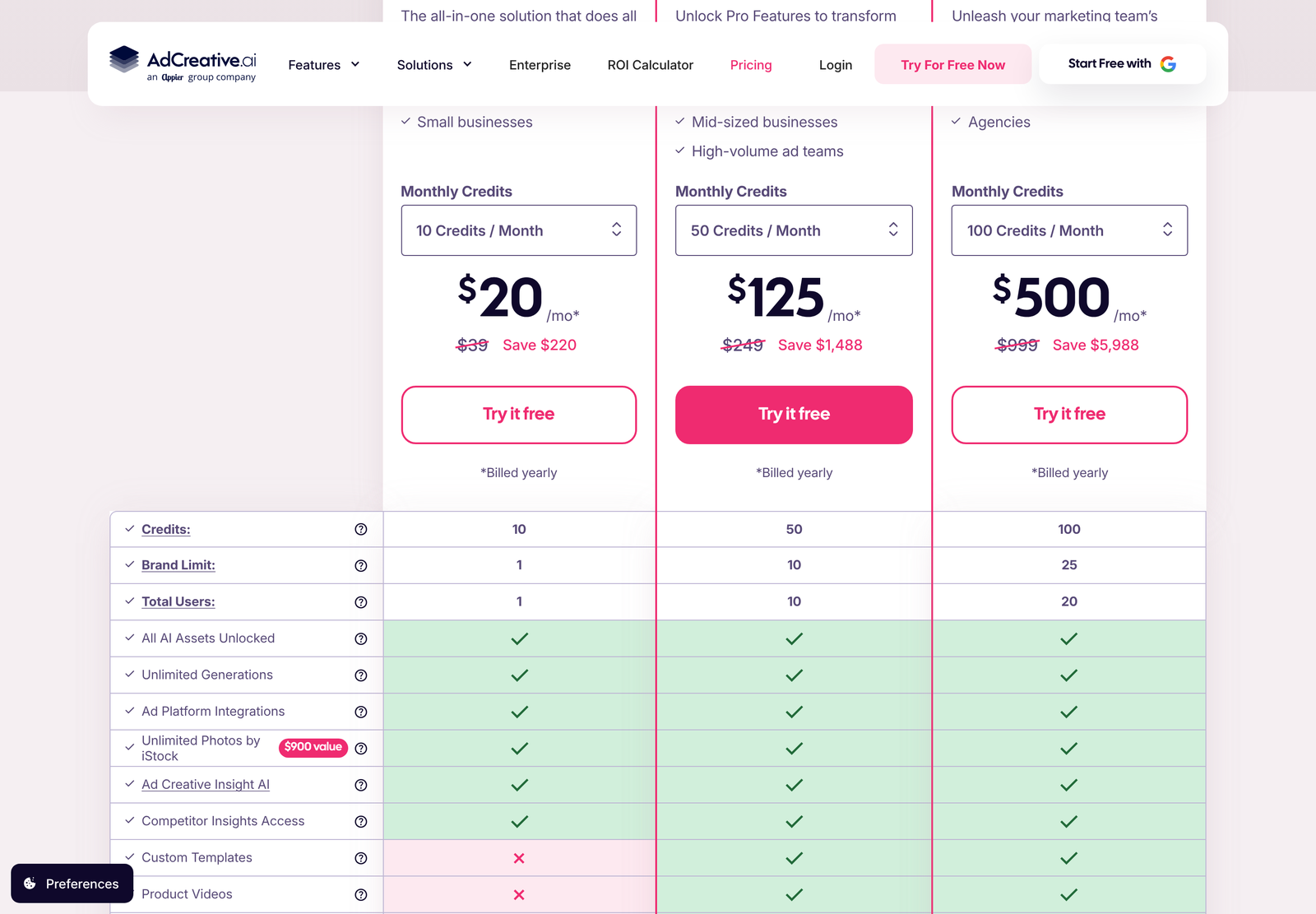Image resolution: width=1316 pixels, height=914 pixels.
Task: Select the Pricing nav item
Action: point(751,65)
